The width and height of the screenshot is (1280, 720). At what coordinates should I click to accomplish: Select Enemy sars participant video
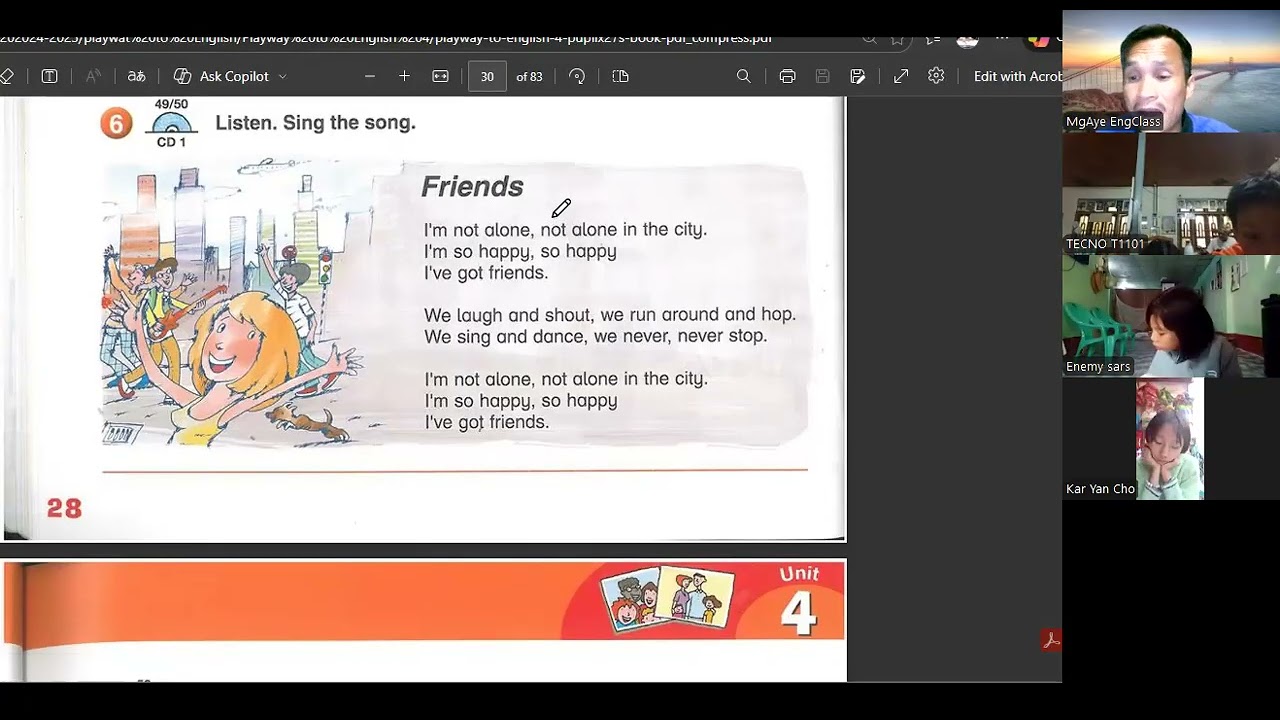pyautogui.click(x=1171, y=316)
